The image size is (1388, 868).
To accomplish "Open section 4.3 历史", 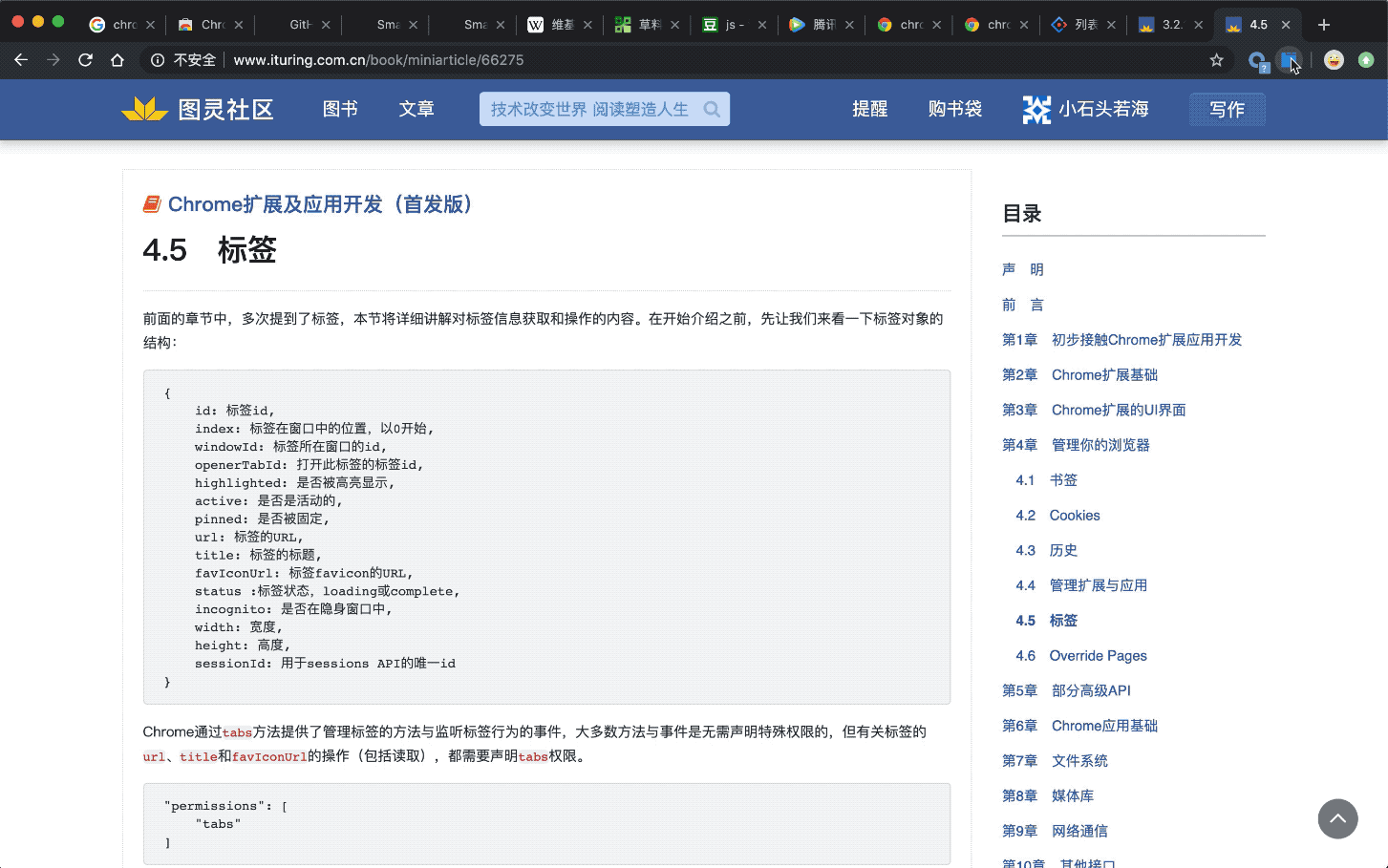I will (1047, 550).
